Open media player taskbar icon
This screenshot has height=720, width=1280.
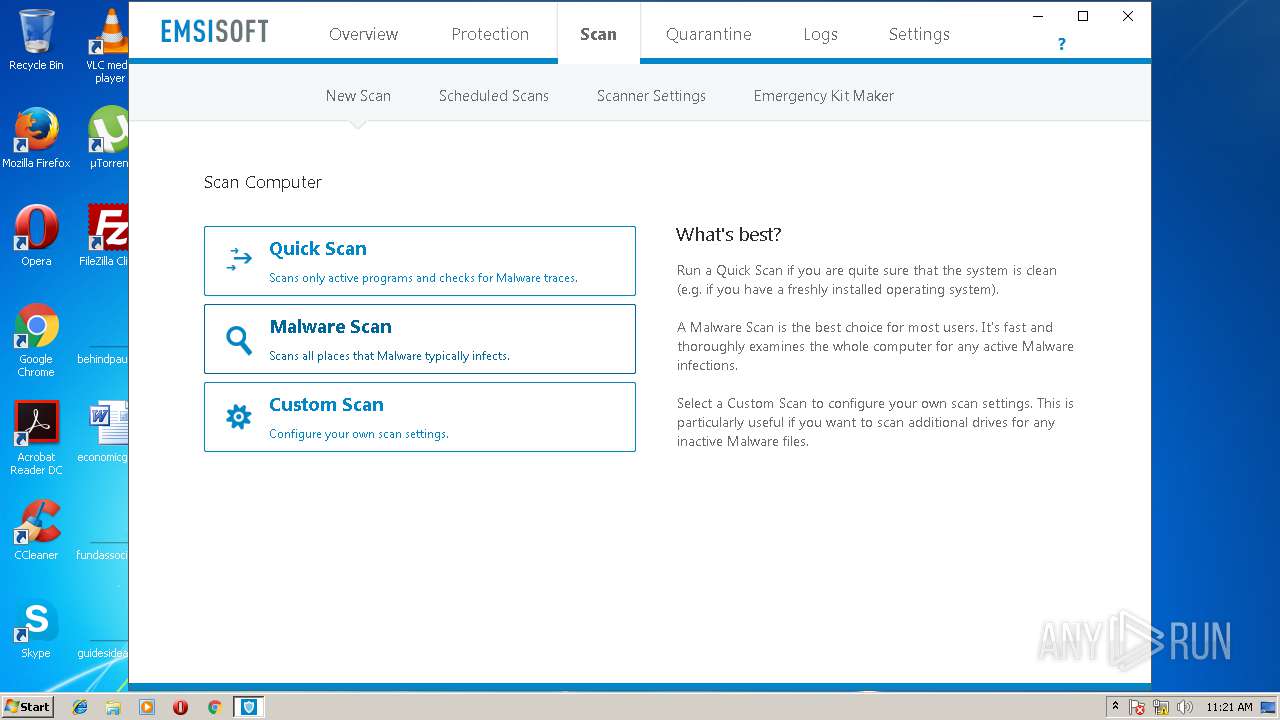[x=147, y=707]
